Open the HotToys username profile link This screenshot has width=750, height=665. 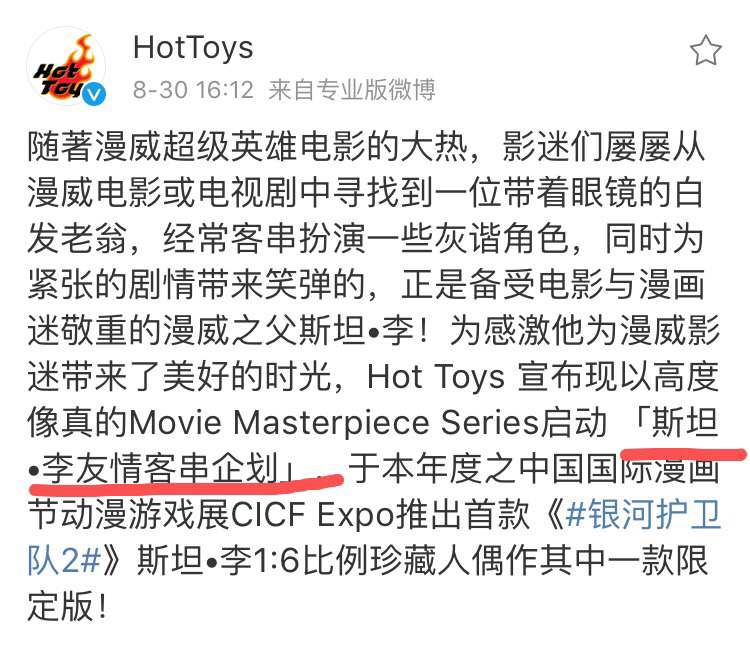[193, 48]
